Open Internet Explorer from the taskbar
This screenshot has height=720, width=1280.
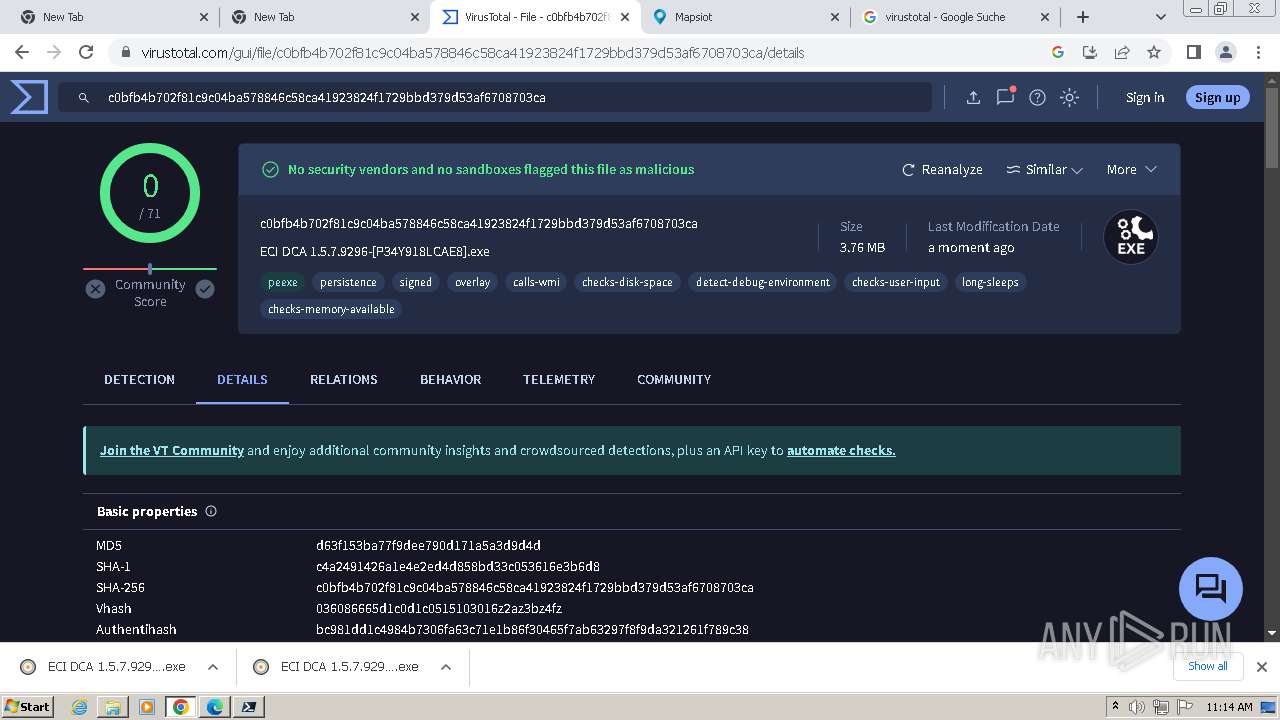point(80,707)
